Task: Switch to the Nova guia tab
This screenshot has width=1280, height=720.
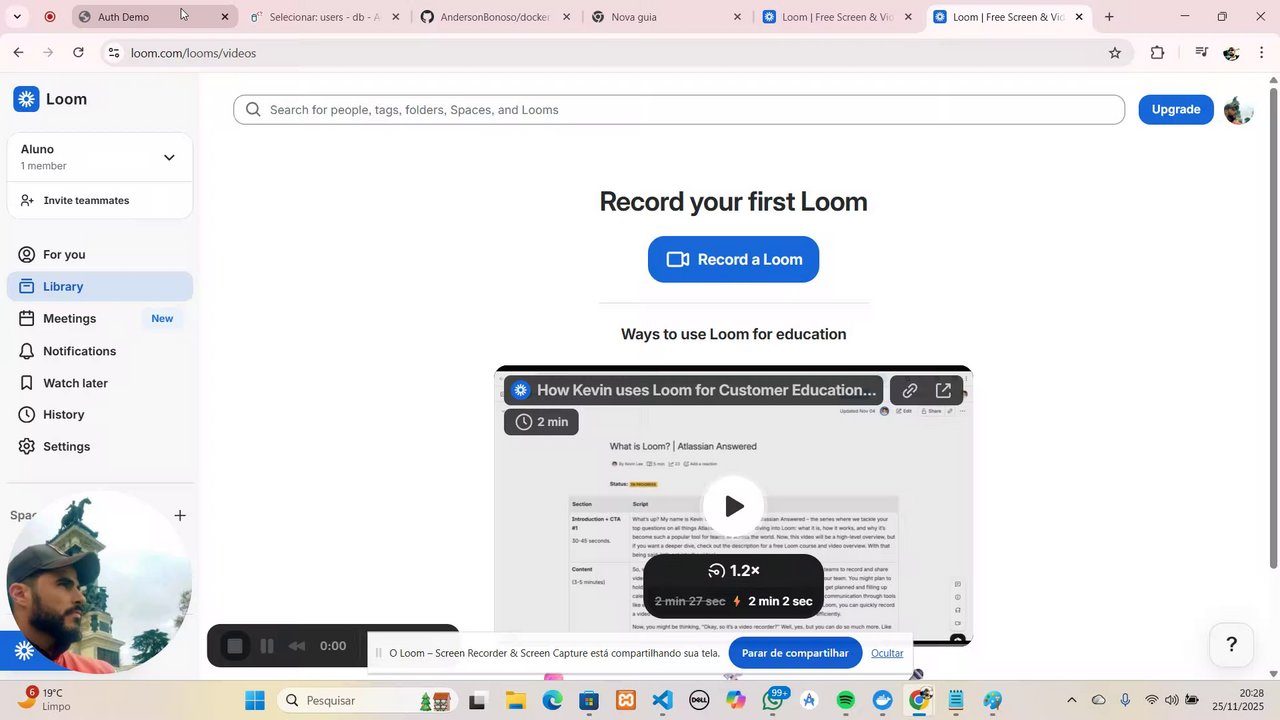Action: click(x=665, y=17)
